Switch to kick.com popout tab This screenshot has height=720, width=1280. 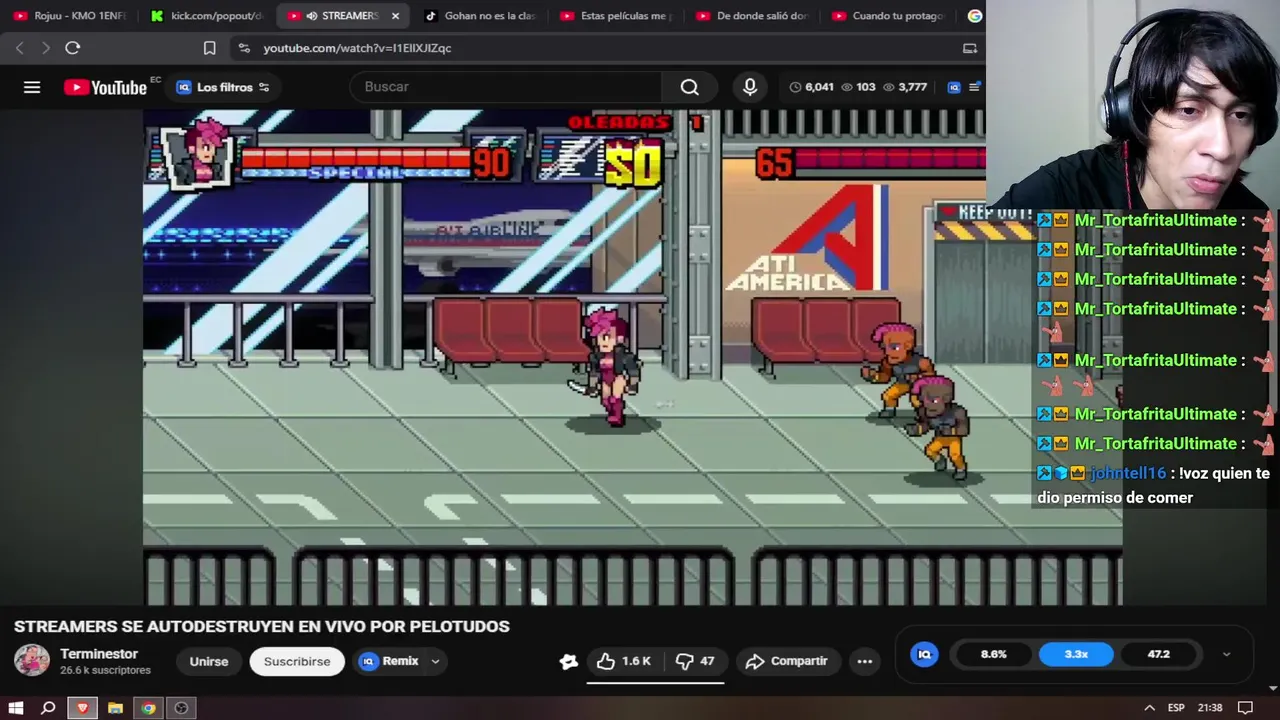pos(207,16)
